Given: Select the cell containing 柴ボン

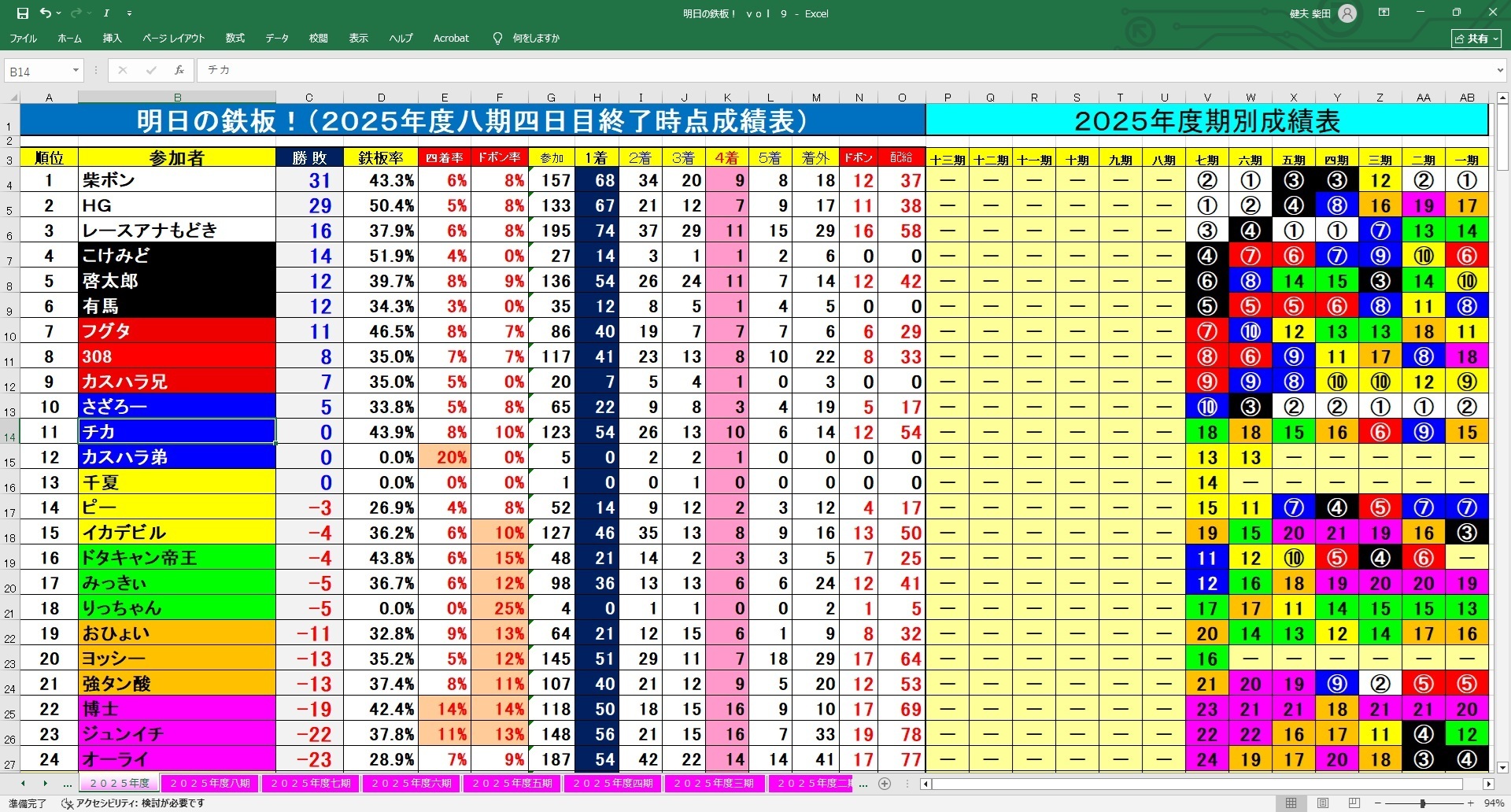Looking at the screenshot, I should pyautogui.click(x=177, y=180).
